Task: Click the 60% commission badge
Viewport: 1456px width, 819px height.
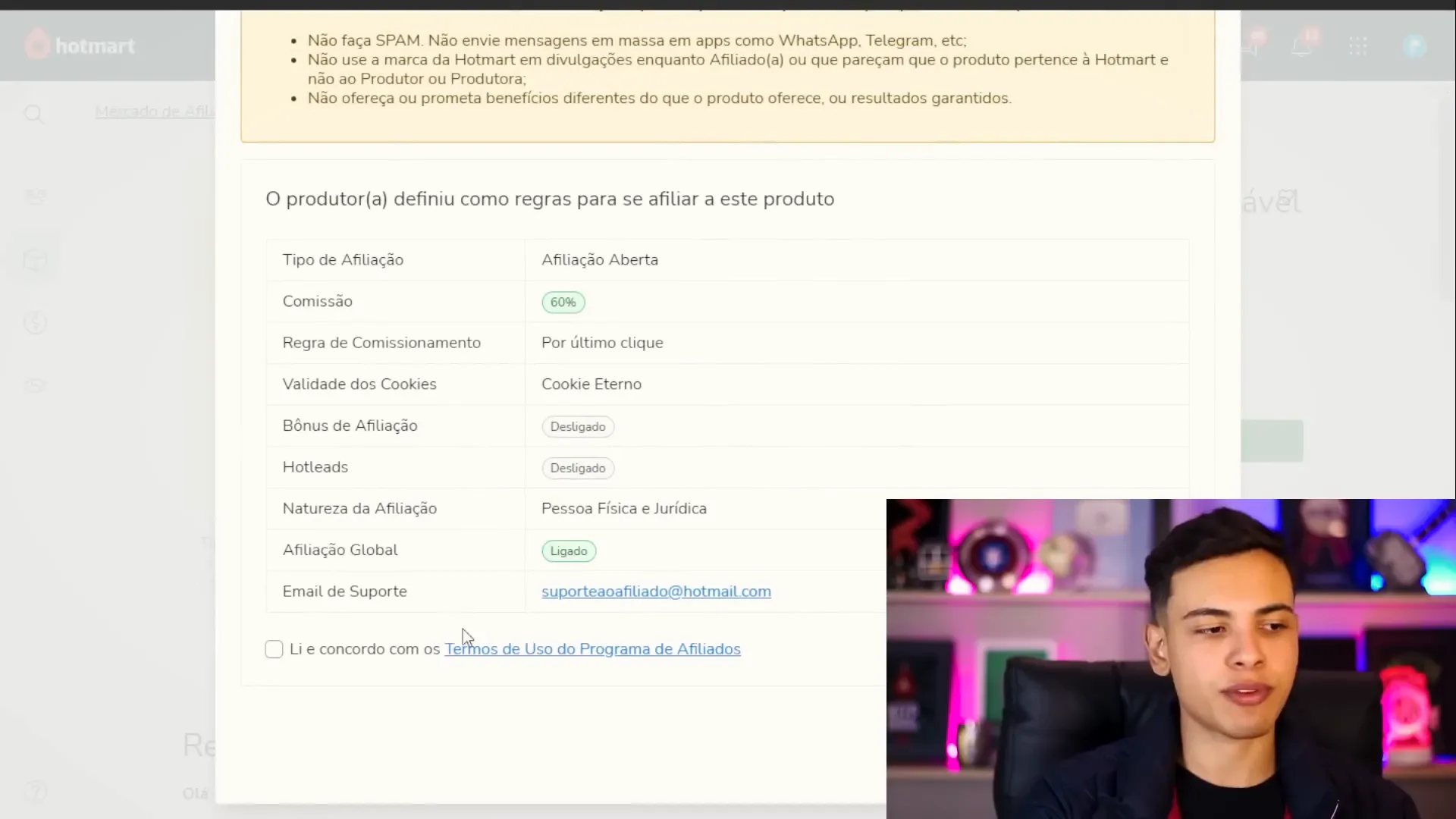Action: point(563,302)
